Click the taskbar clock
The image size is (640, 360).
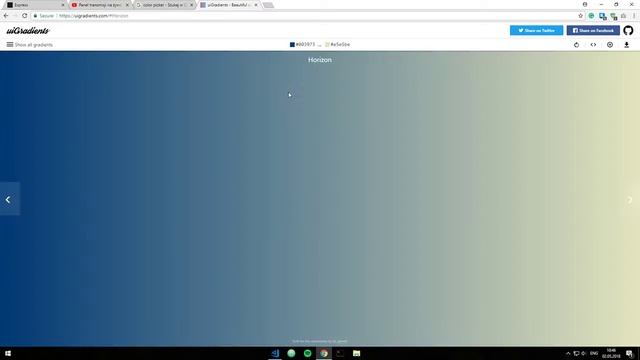click(x=611, y=353)
